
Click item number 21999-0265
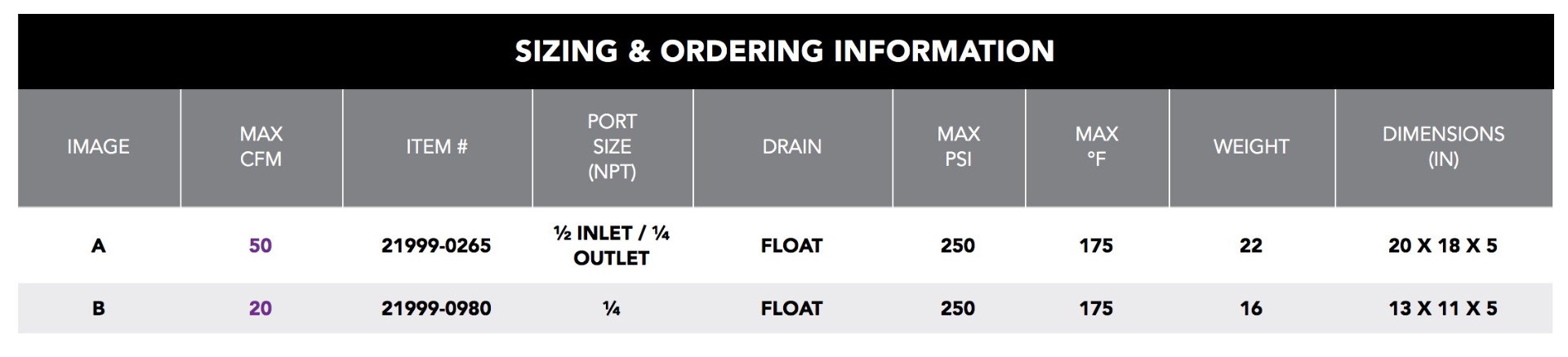pos(436,246)
